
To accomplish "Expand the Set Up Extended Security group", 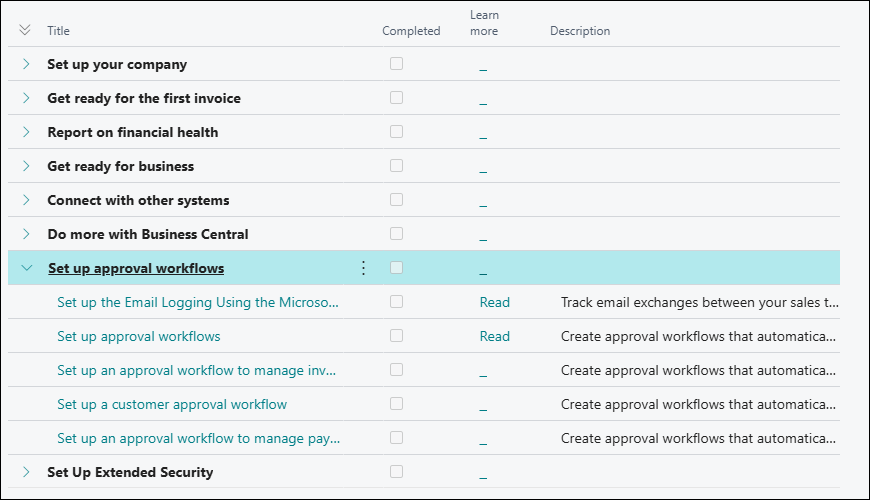I will pos(26,472).
